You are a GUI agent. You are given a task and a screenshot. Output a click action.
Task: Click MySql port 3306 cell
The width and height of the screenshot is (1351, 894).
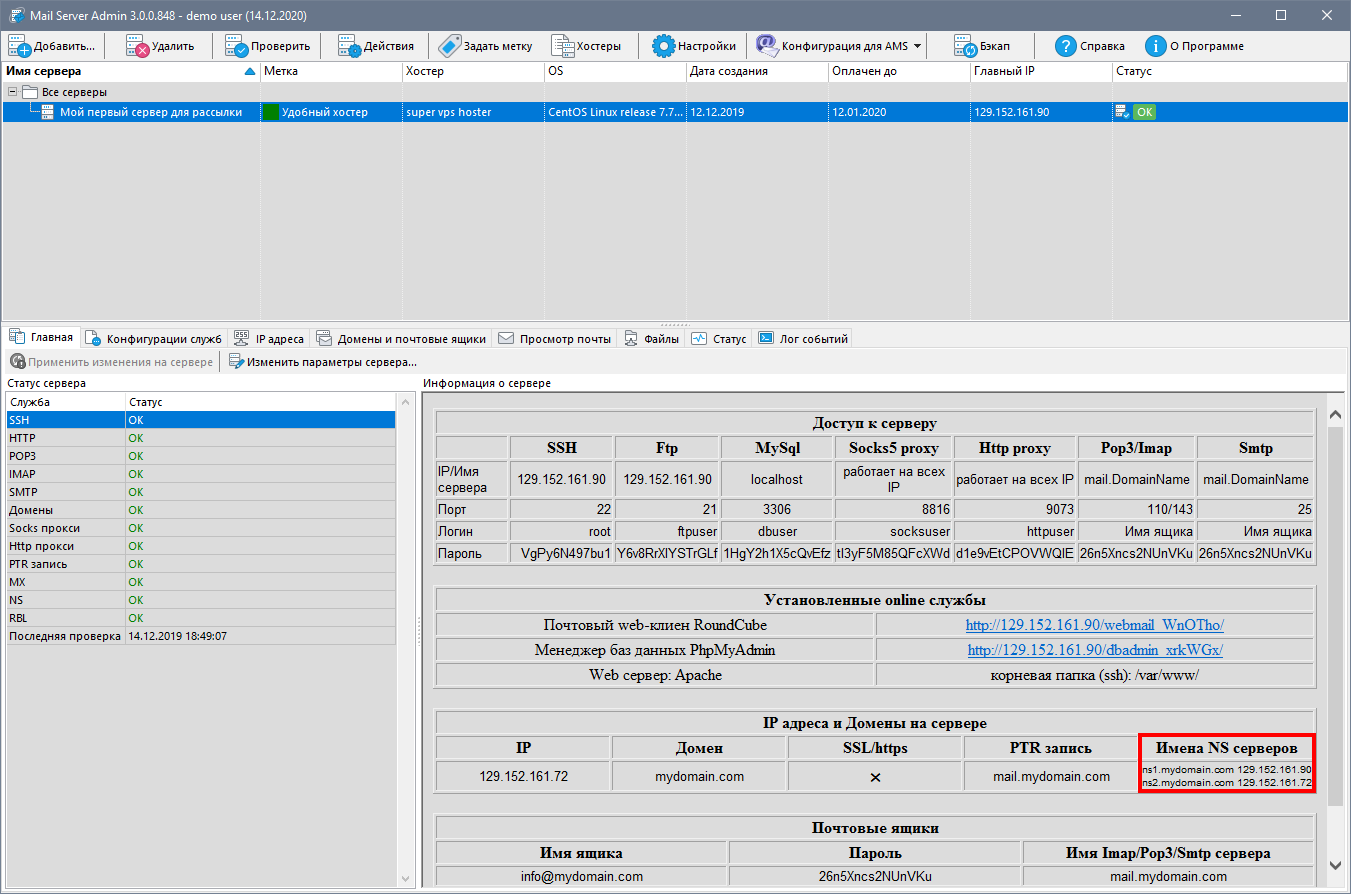[777, 509]
